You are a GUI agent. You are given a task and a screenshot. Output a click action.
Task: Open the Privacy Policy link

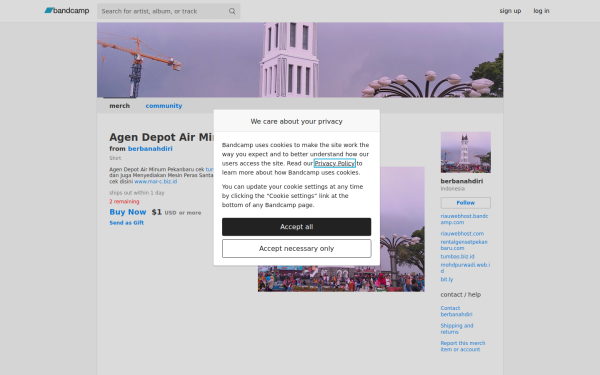tap(334, 163)
